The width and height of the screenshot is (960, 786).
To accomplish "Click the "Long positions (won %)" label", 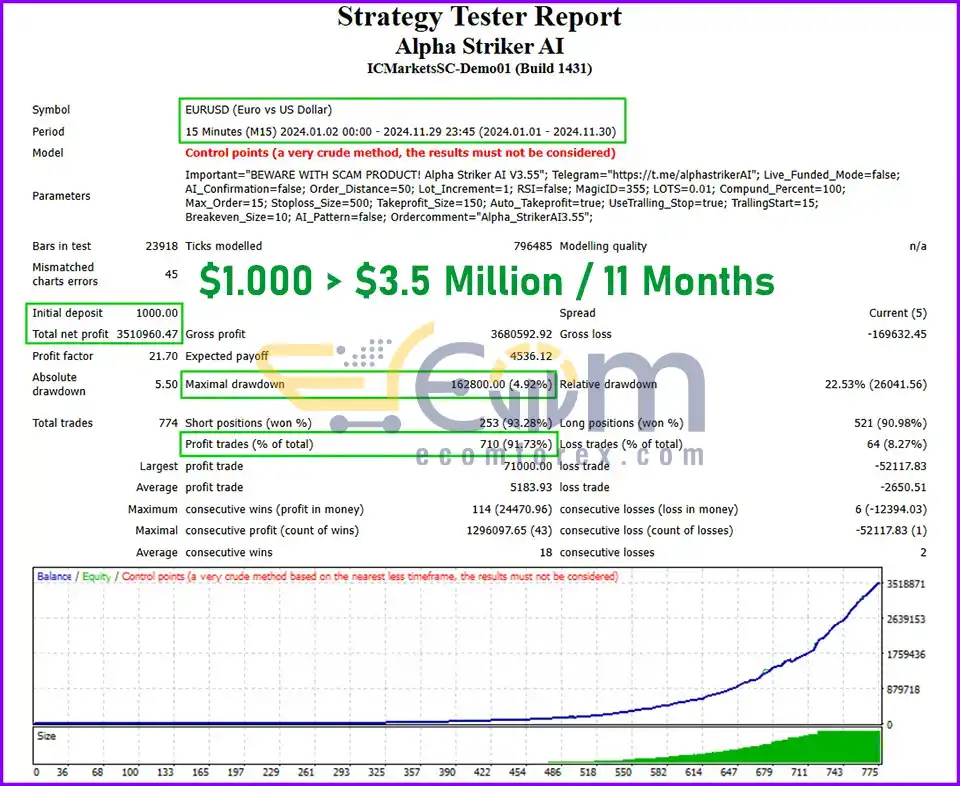I will [621, 423].
